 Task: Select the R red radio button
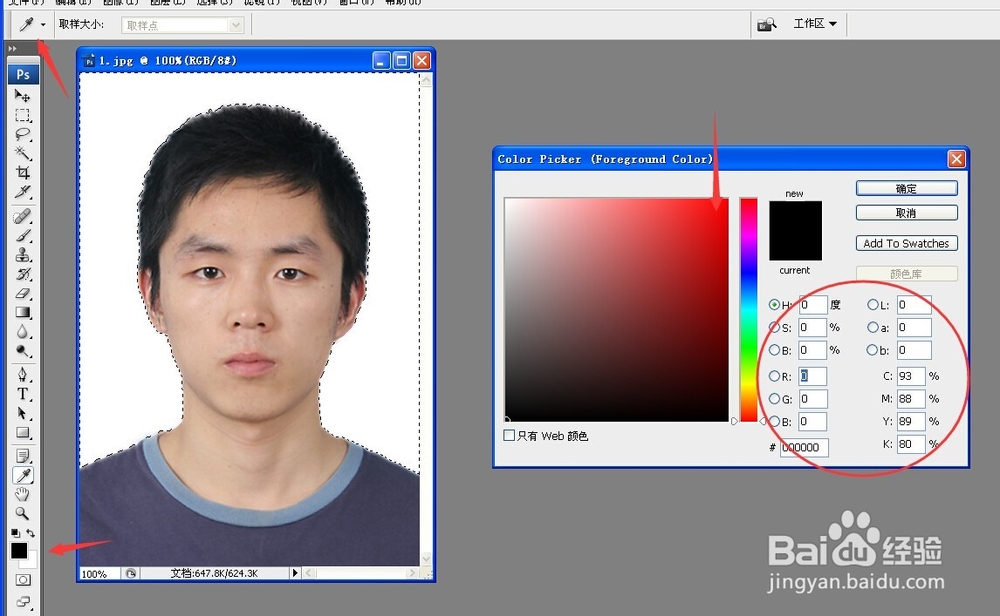tap(774, 376)
